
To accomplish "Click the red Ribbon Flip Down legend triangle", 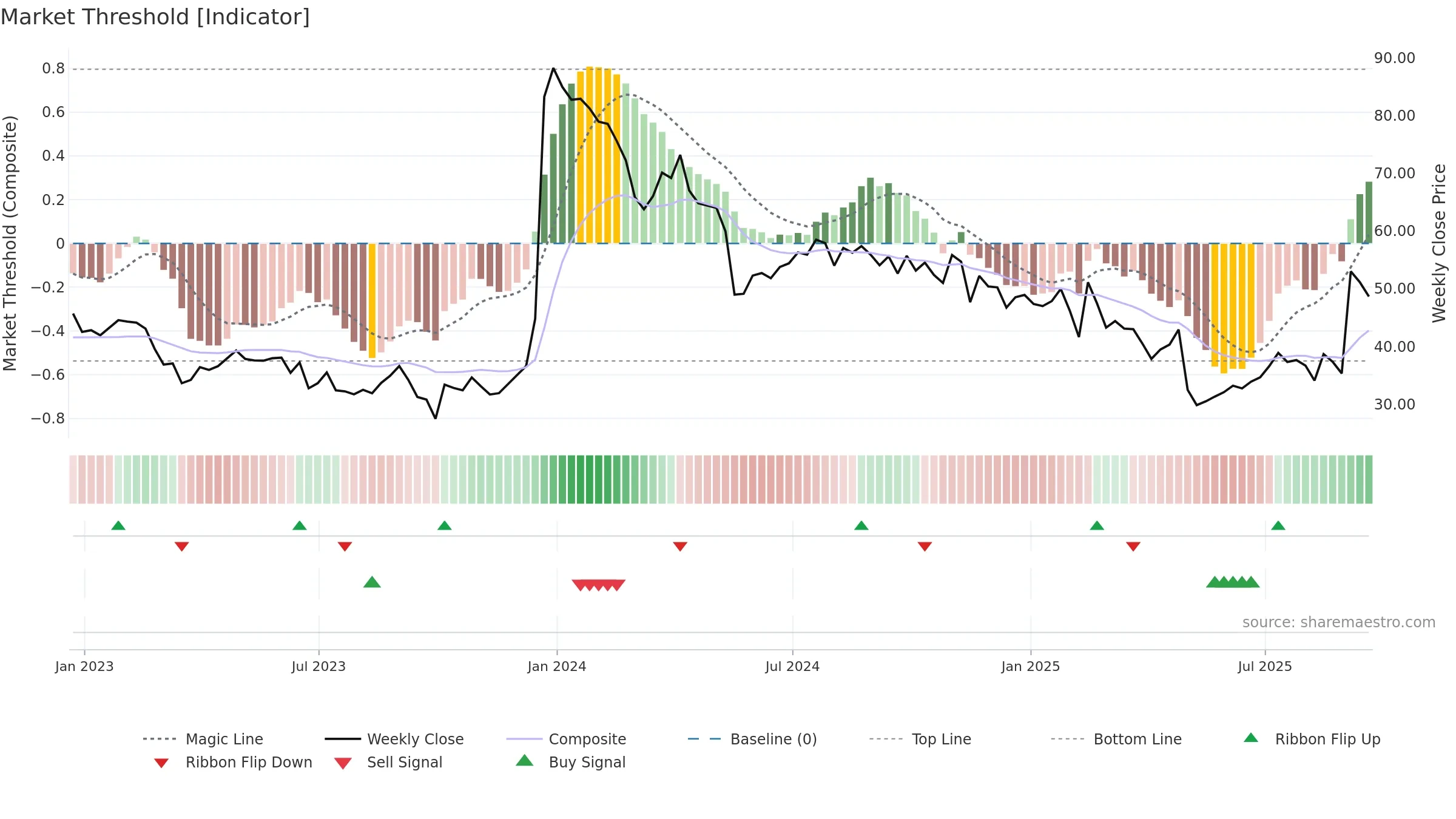I will tap(161, 763).
